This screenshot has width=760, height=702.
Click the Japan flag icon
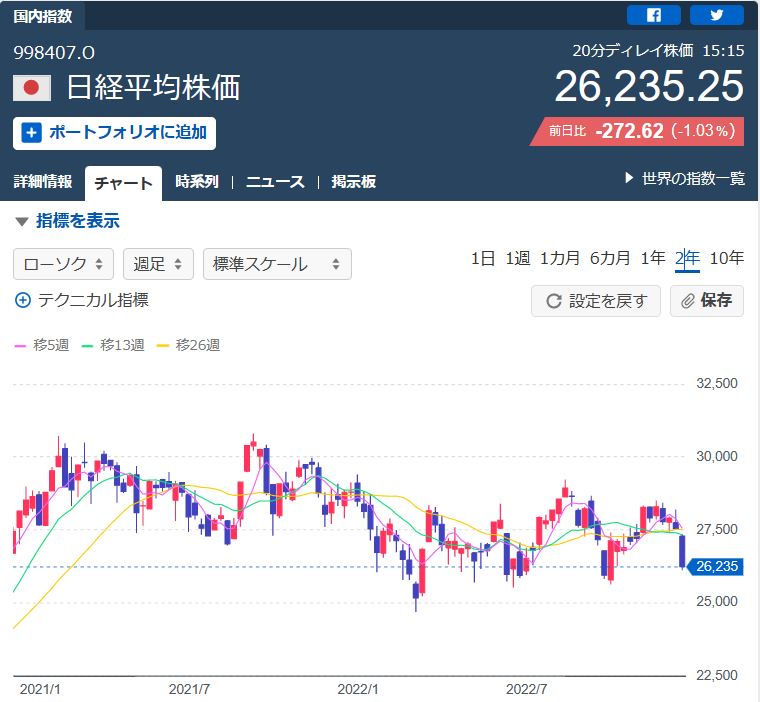pyautogui.click(x=32, y=88)
